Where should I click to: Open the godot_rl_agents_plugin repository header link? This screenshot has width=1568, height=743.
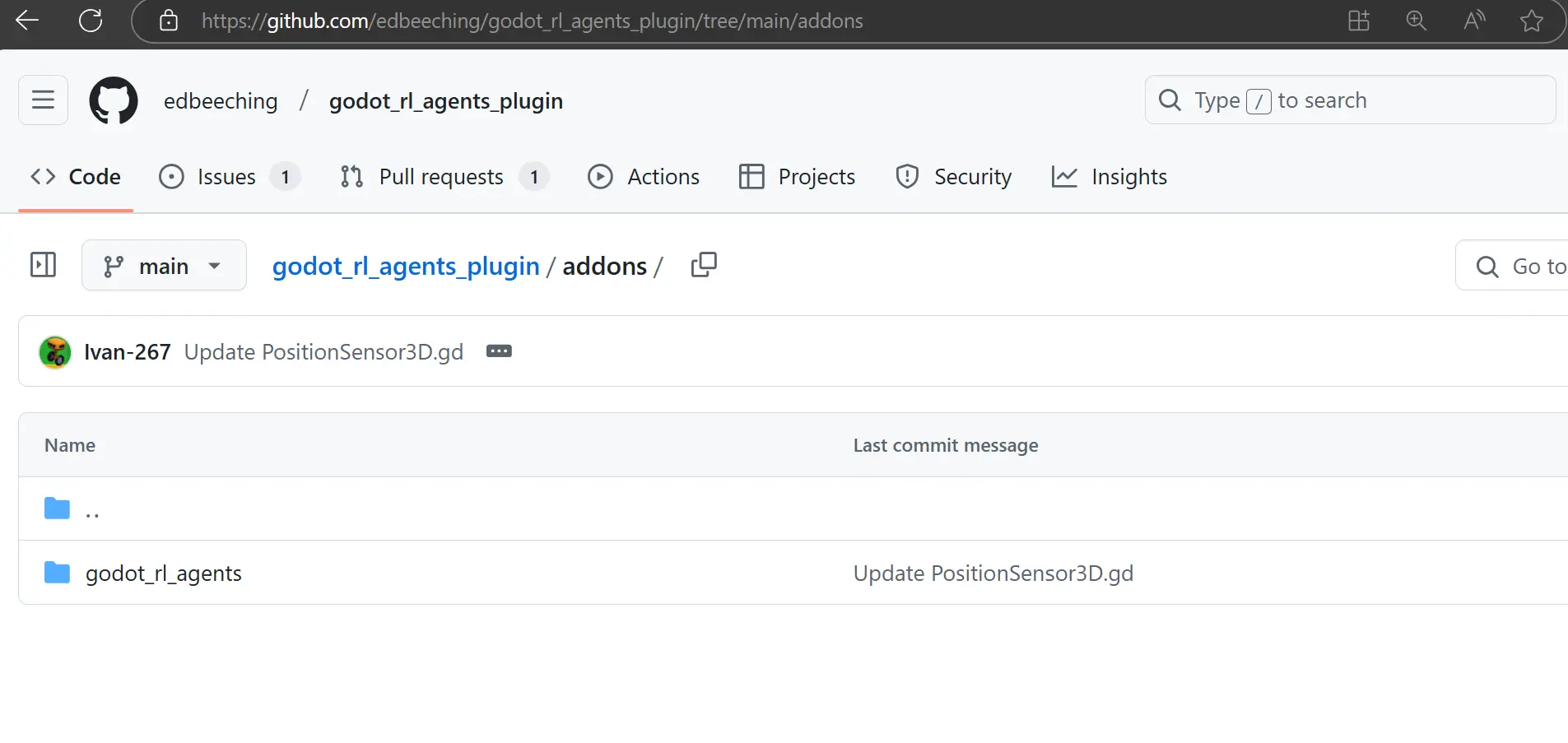click(446, 100)
